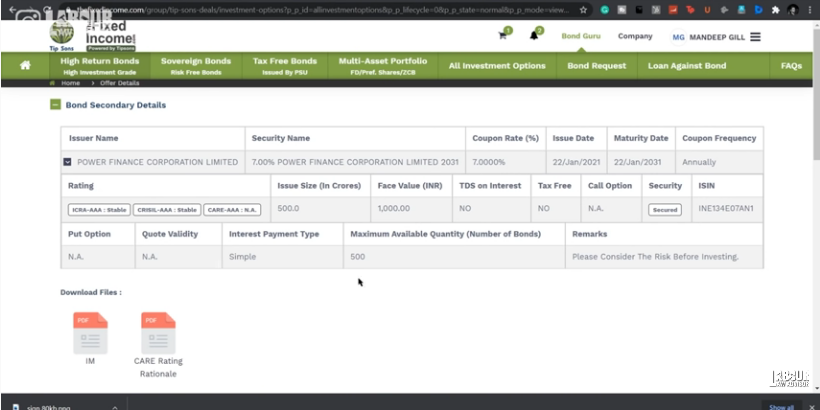Open the hamburger menu beside Mandeep Gill
This screenshot has width=820, height=410.
(x=755, y=37)
